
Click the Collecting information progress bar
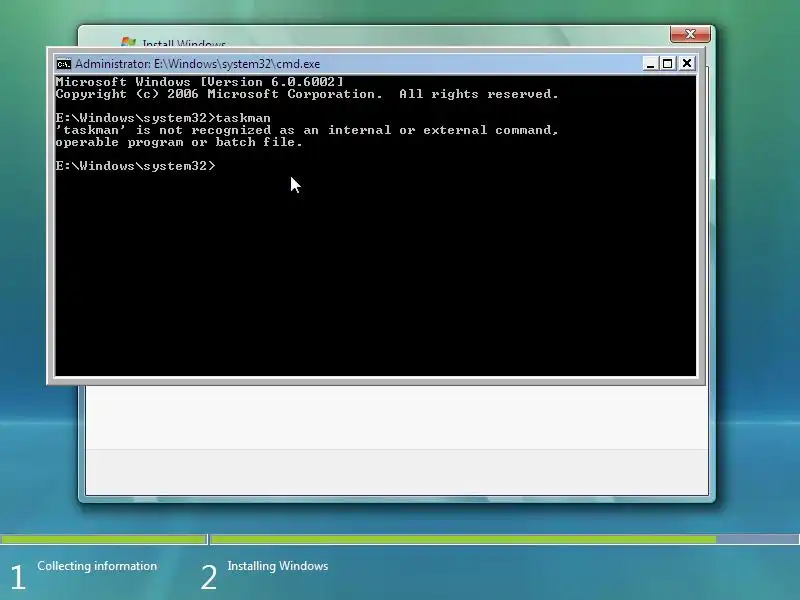[104, 539]
